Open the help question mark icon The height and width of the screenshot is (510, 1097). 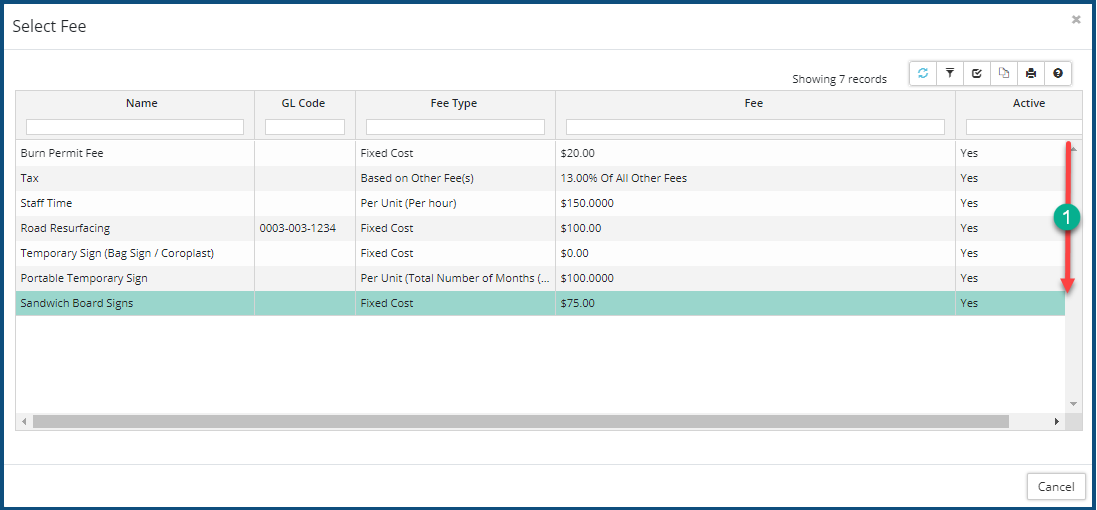tap(1058, 73)
